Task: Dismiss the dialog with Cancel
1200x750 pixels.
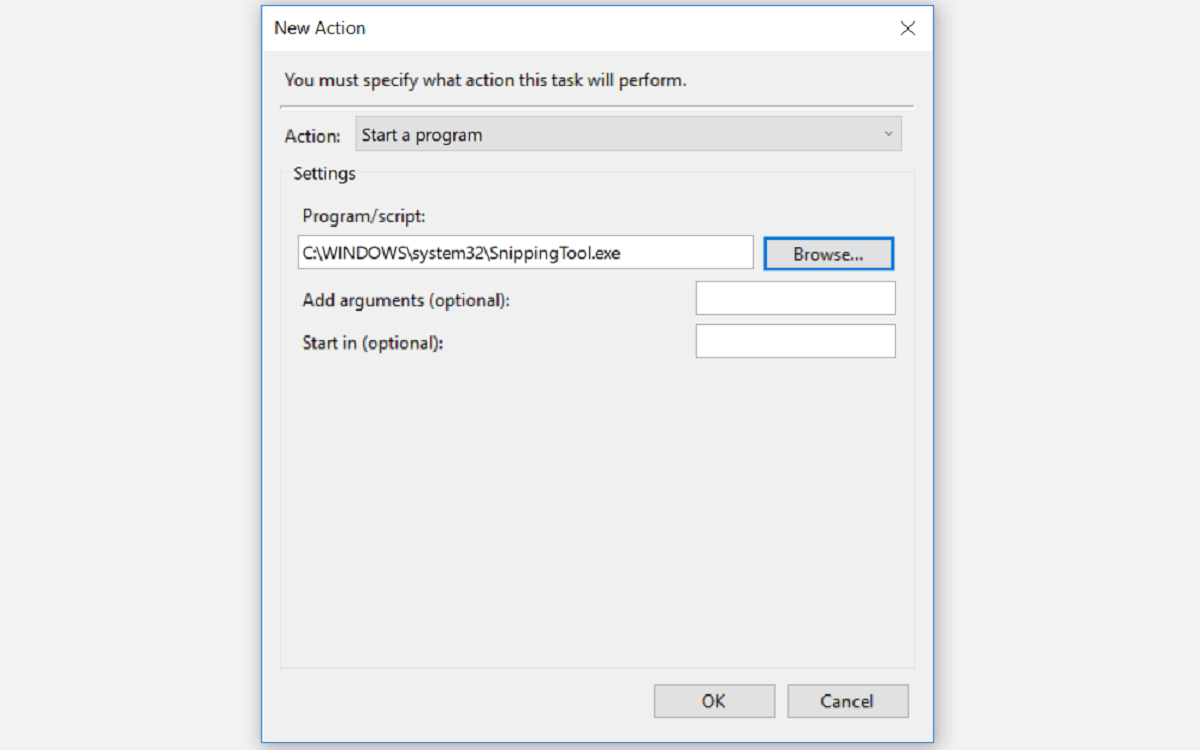Action: coord(847,700)
